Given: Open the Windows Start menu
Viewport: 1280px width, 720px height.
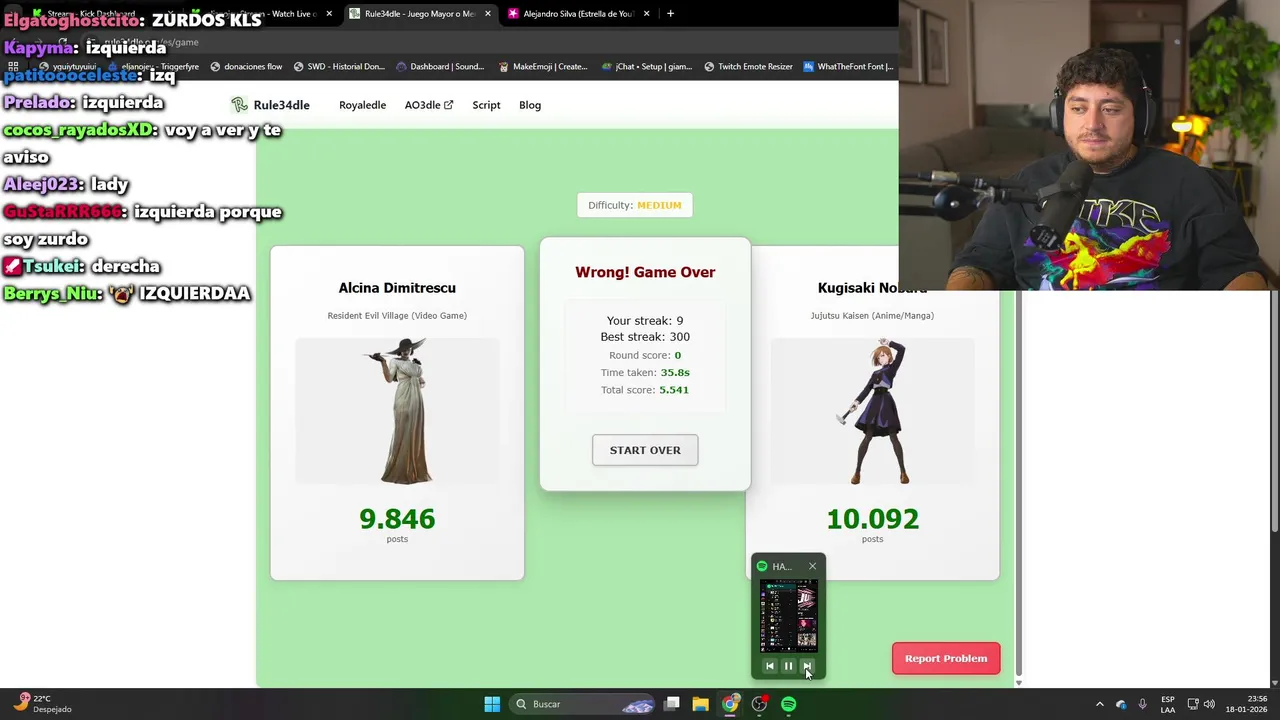Looking at the screenshot, I should [492, 704].
